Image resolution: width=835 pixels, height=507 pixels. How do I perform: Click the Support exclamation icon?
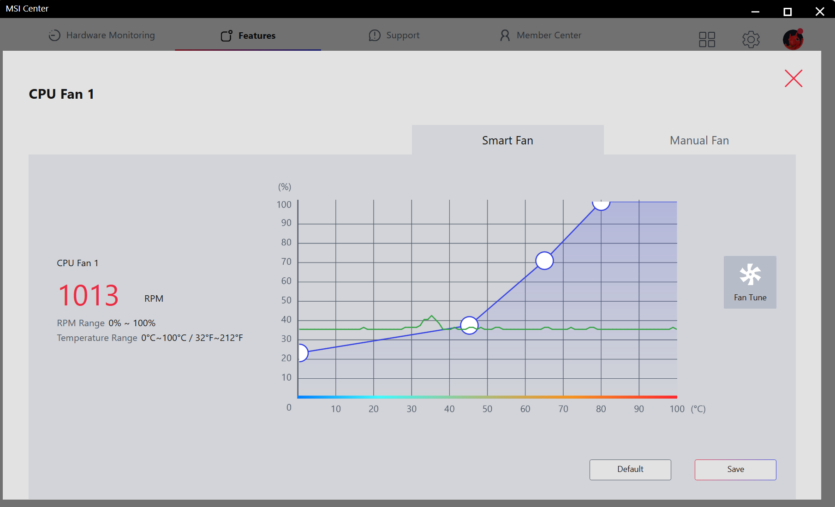point(374,35)
